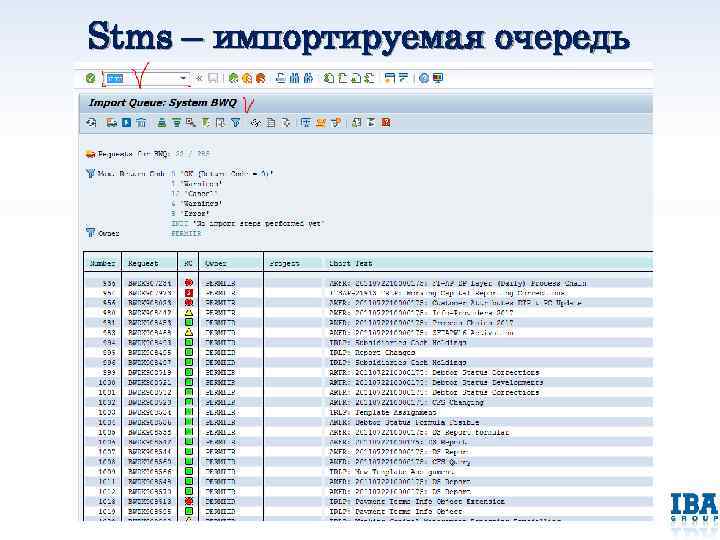Click the filter icon beside Max. Return Code
The height and width of the screenshot is (540, 720).
pos(90,174)
